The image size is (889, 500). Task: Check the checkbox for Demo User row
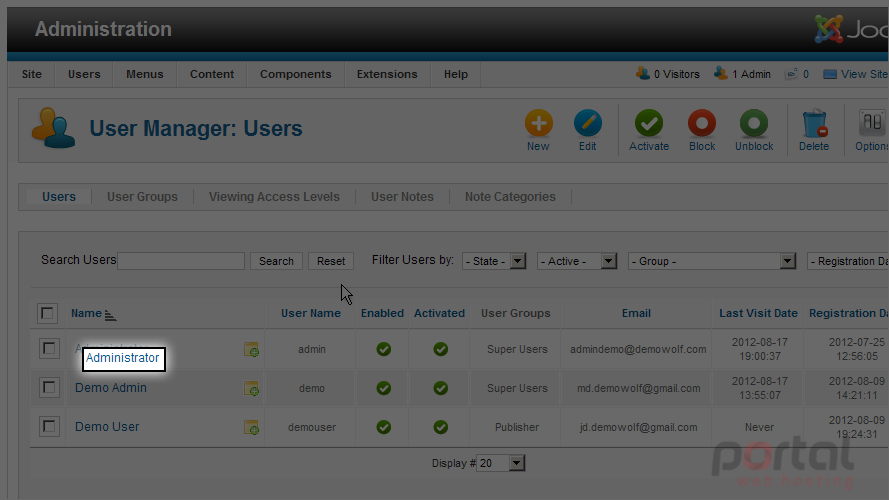pyautogui.click(x=49, y=426)
